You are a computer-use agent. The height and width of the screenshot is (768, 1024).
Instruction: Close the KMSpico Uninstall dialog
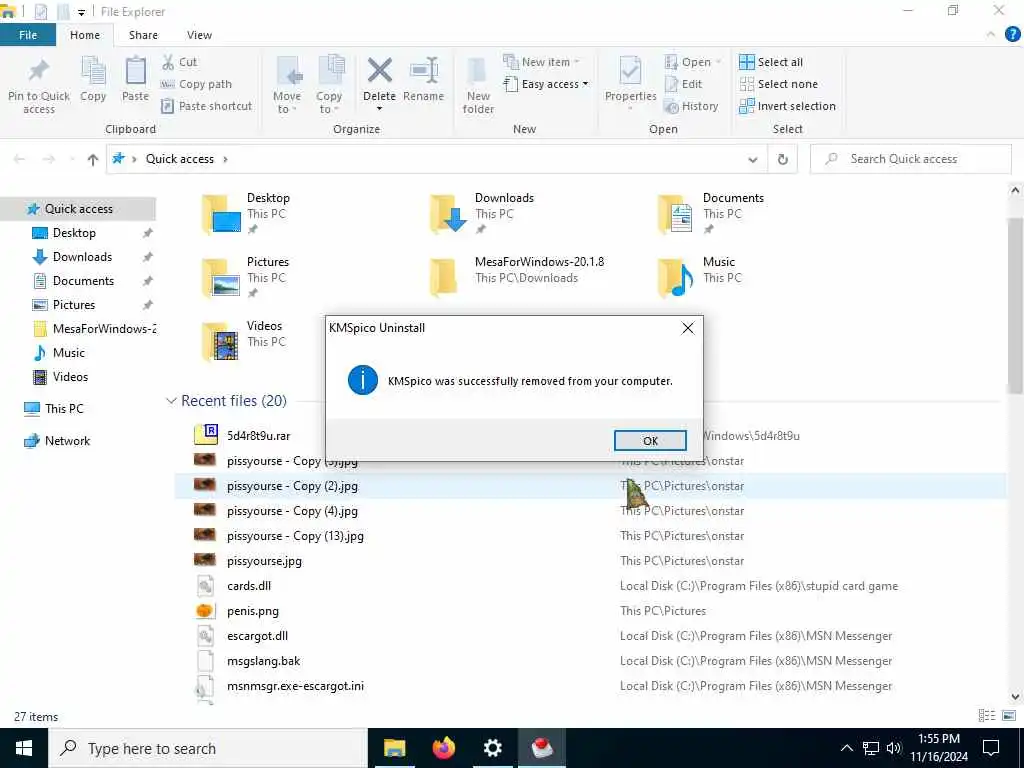coord(688,328)
